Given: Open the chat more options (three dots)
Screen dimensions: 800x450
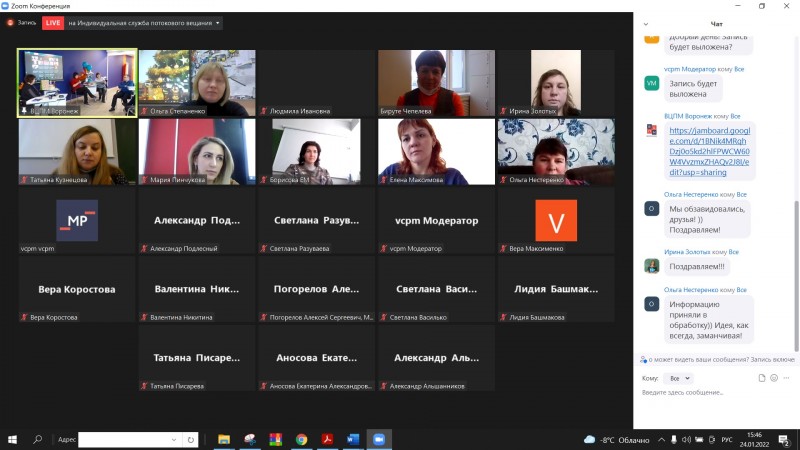Looking at the screenshot, I should coord(787,378).
